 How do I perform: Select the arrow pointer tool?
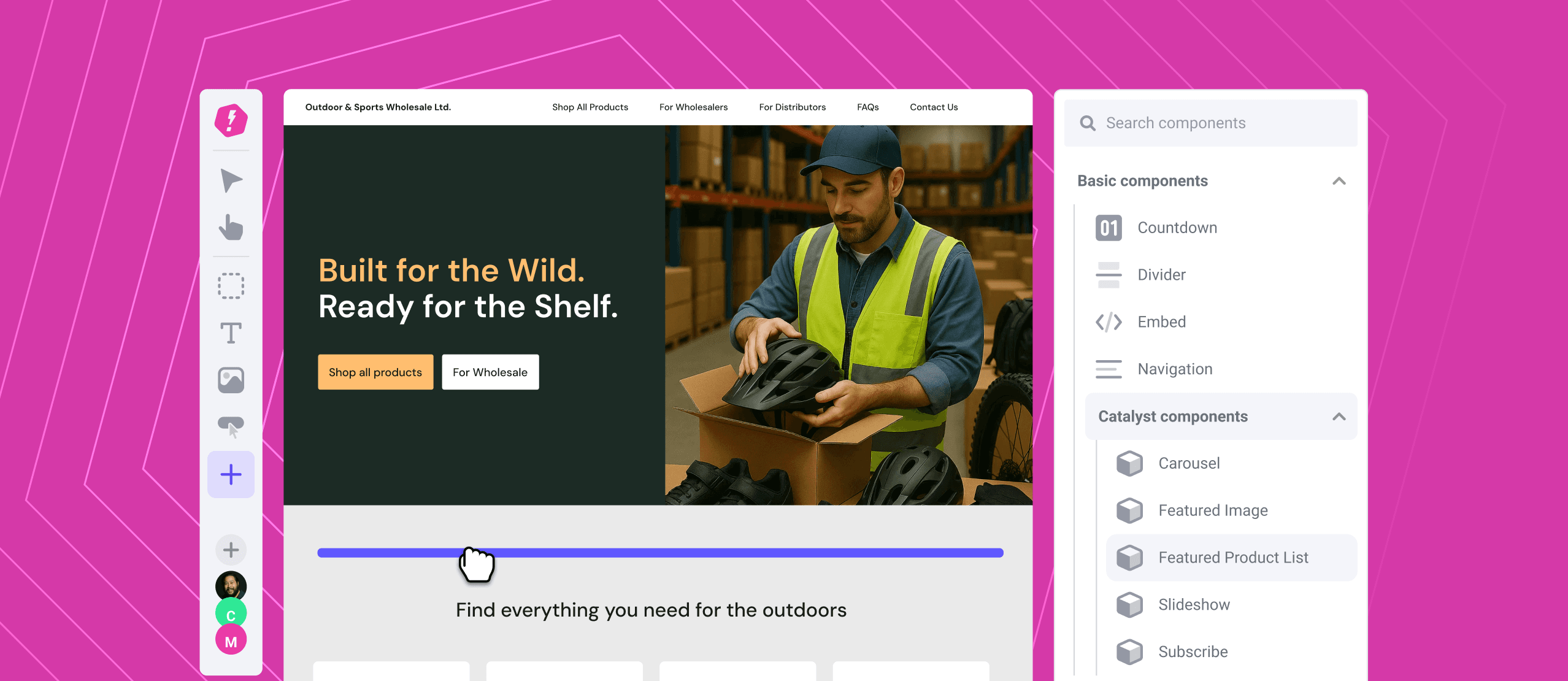[x=231, y=180]
